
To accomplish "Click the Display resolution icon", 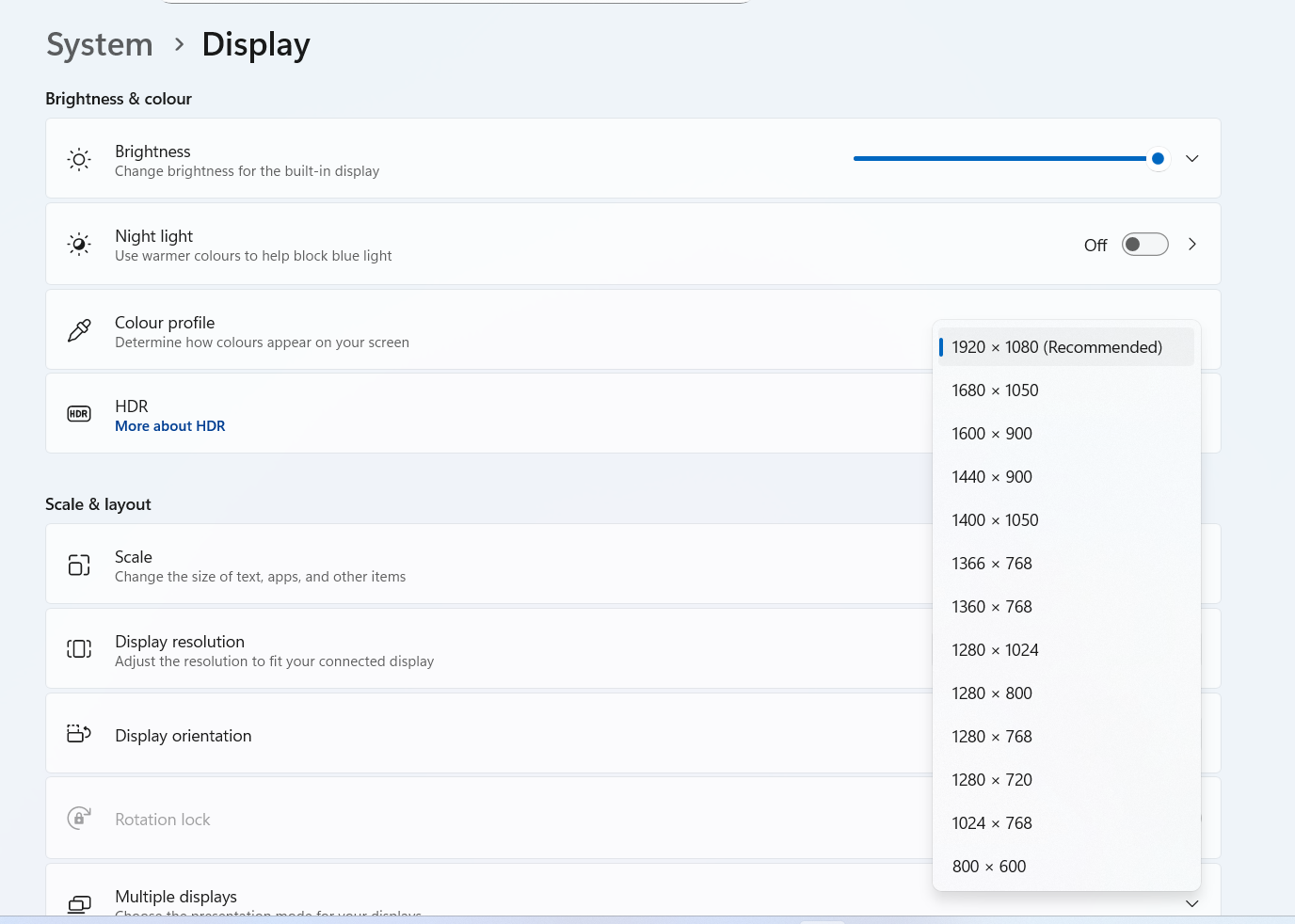I will (x=79, y=649).
